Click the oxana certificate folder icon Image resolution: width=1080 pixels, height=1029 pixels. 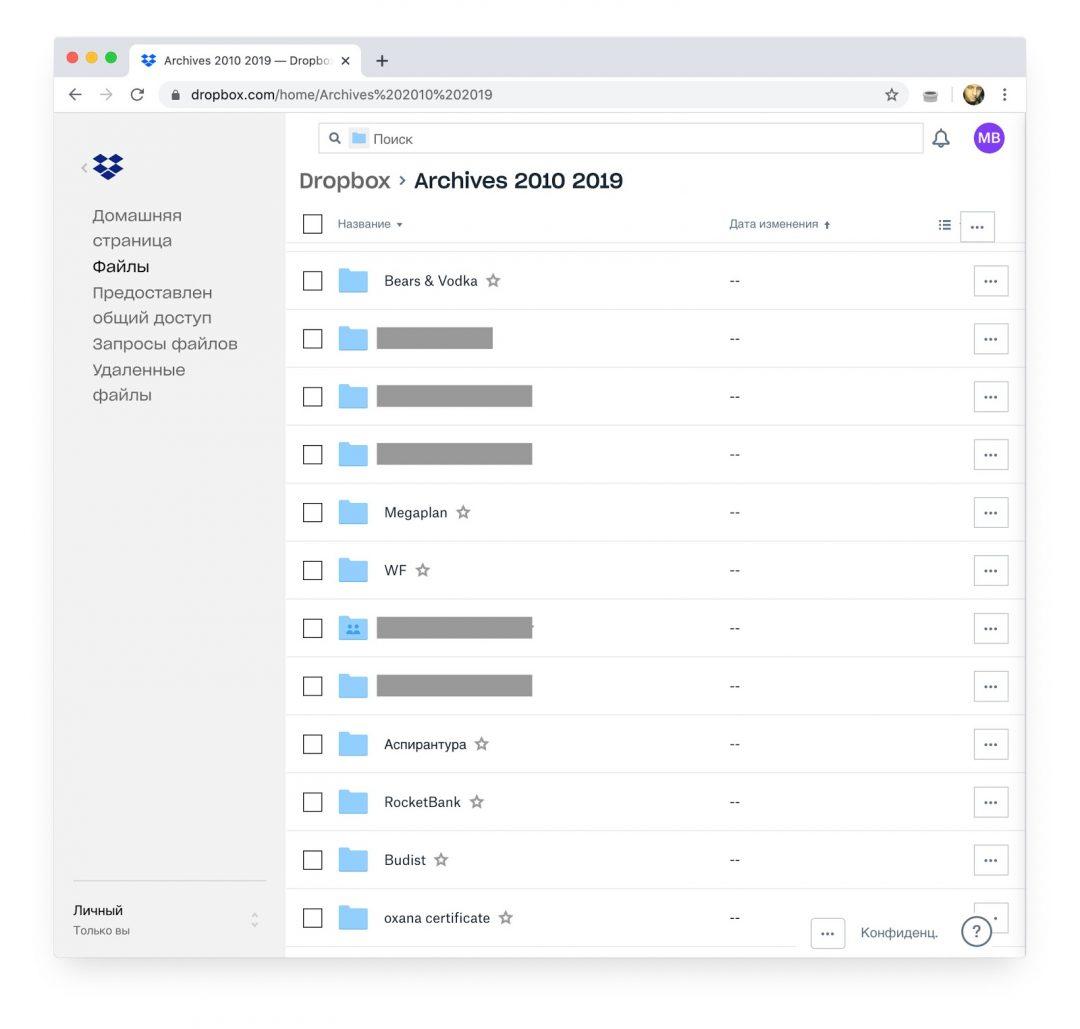(x=353, y=917)
